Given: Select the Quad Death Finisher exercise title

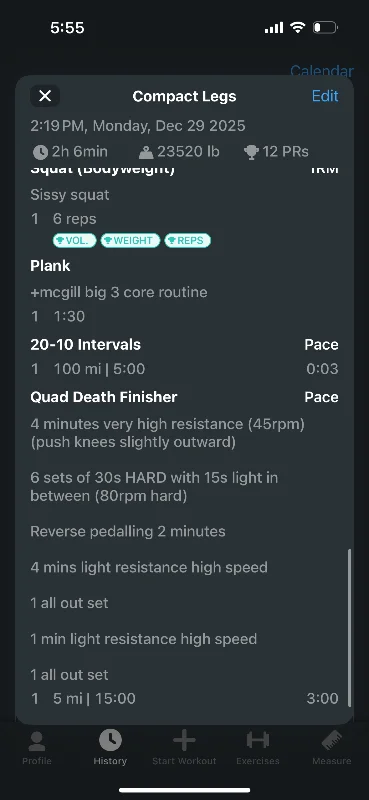Looking at the screenshot, I should coord(104,397).
